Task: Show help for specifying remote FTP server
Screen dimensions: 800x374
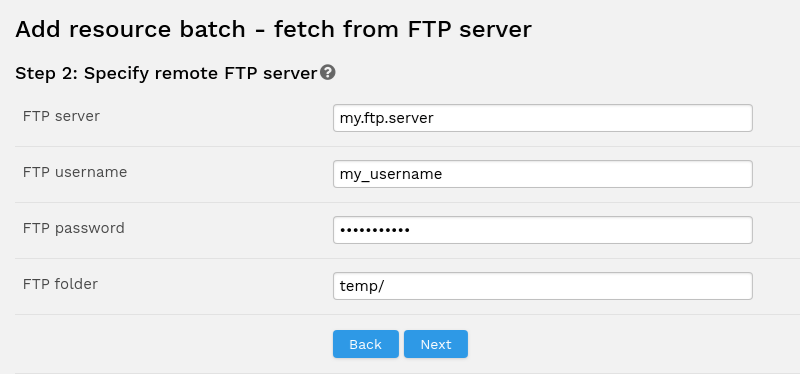Action: click(x=328, y=73)
